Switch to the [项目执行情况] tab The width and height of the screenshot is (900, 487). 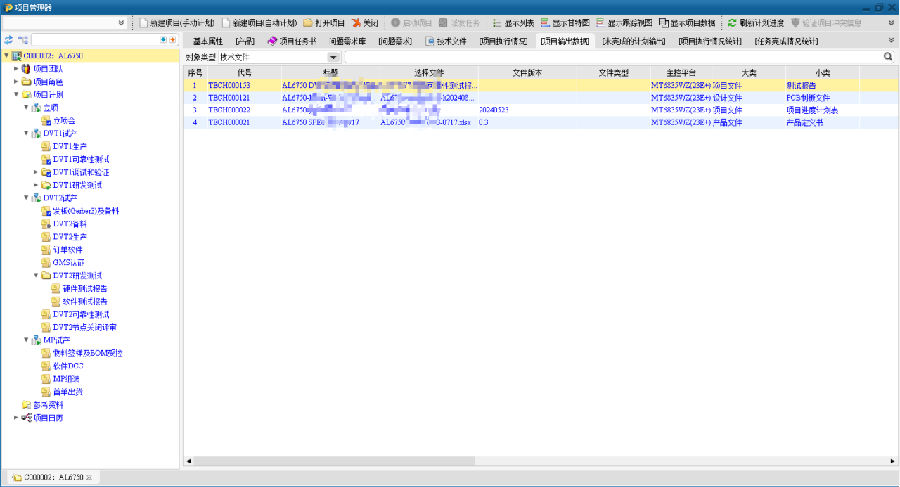[503, 41]
